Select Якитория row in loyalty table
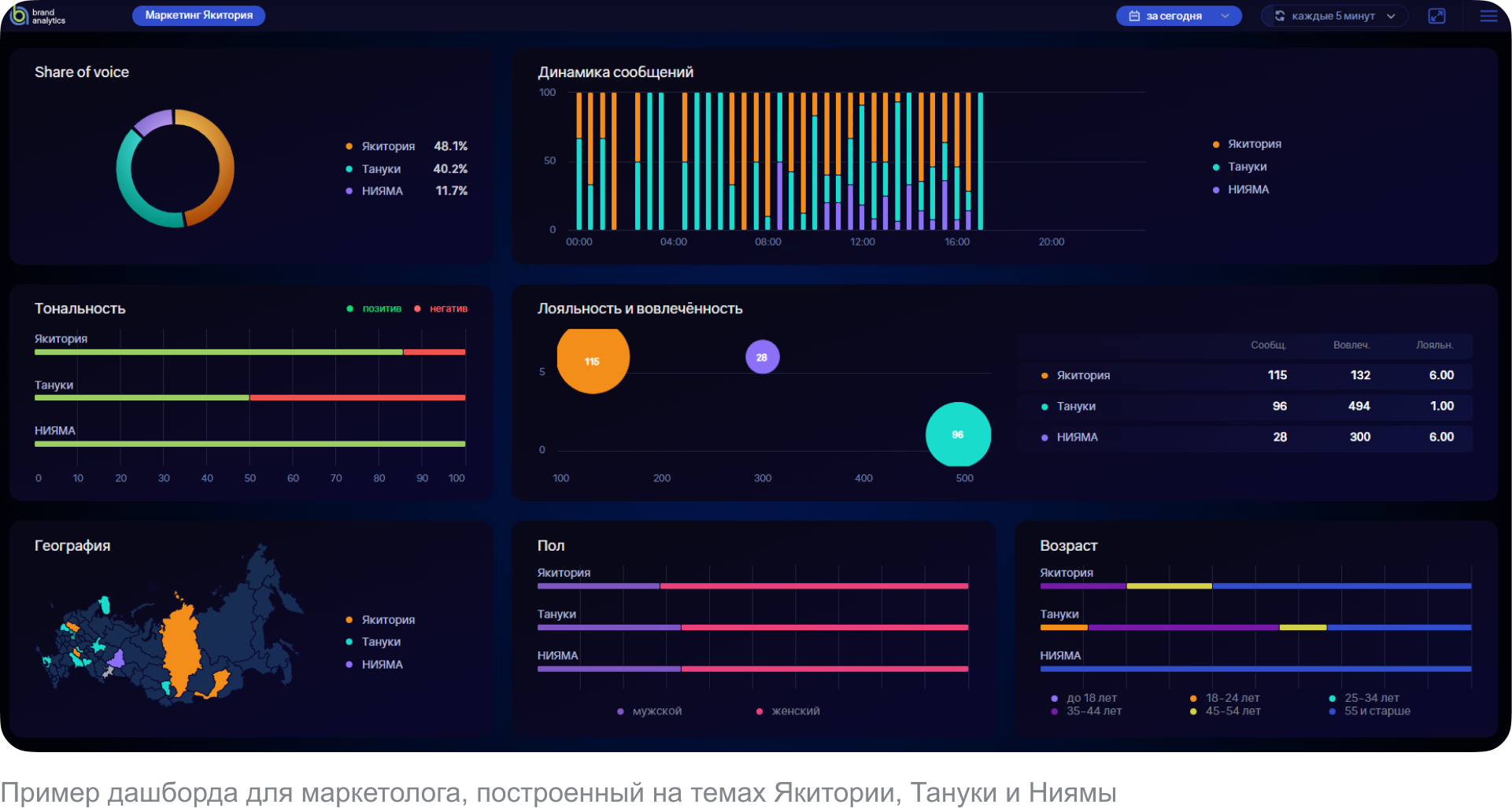 [x=1244, y=375]
